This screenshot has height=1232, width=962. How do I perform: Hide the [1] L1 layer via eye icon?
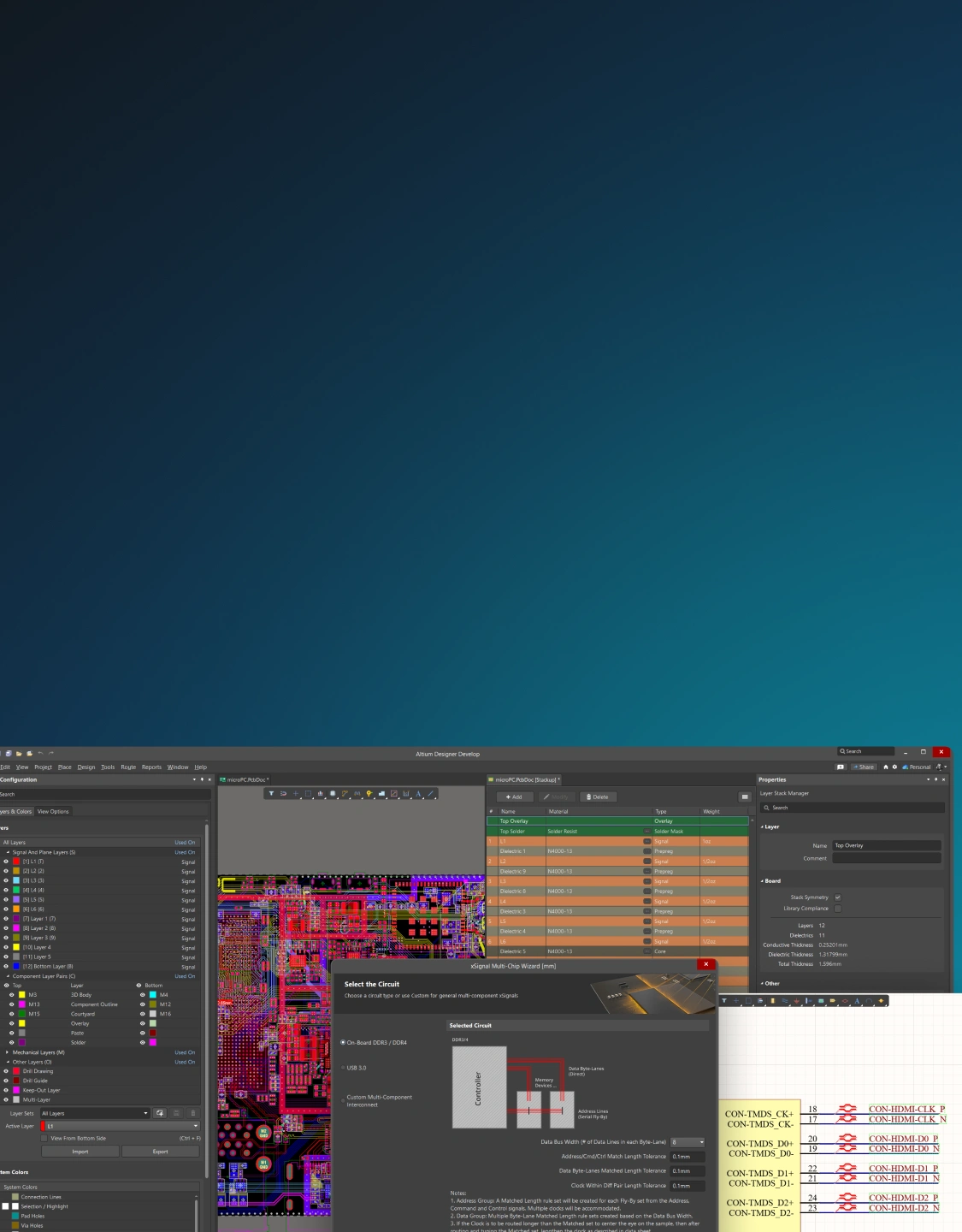pyautogui.click(x=6, y=862)
